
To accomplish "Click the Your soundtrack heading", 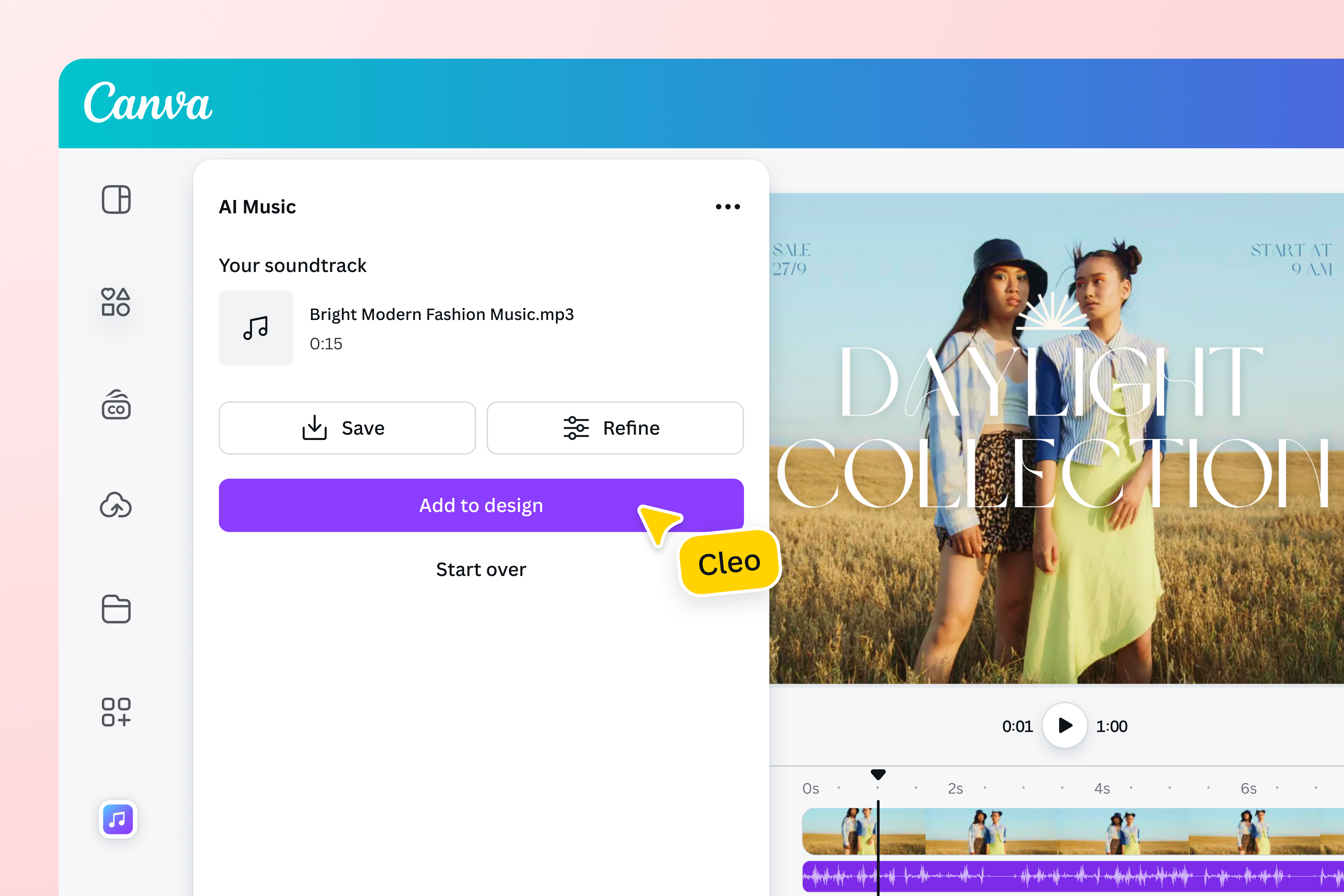I will pos(293,266).
